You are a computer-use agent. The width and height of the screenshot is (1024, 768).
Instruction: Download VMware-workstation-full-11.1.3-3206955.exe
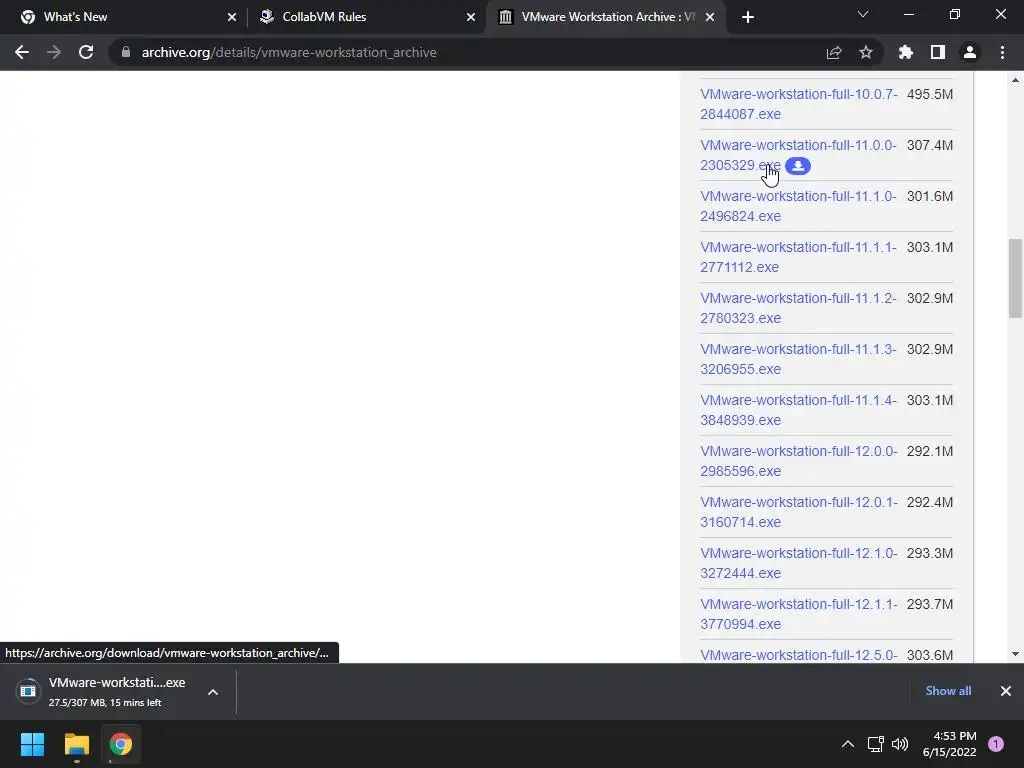pyautogui.click(x=798, y=359)
